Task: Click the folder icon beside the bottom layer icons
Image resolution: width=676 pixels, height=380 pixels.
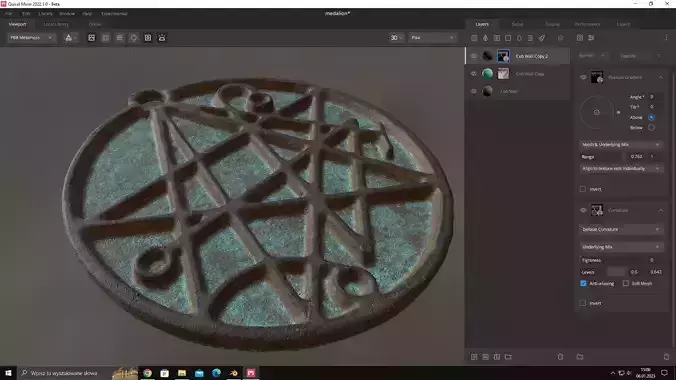Action: coord(508,357)
